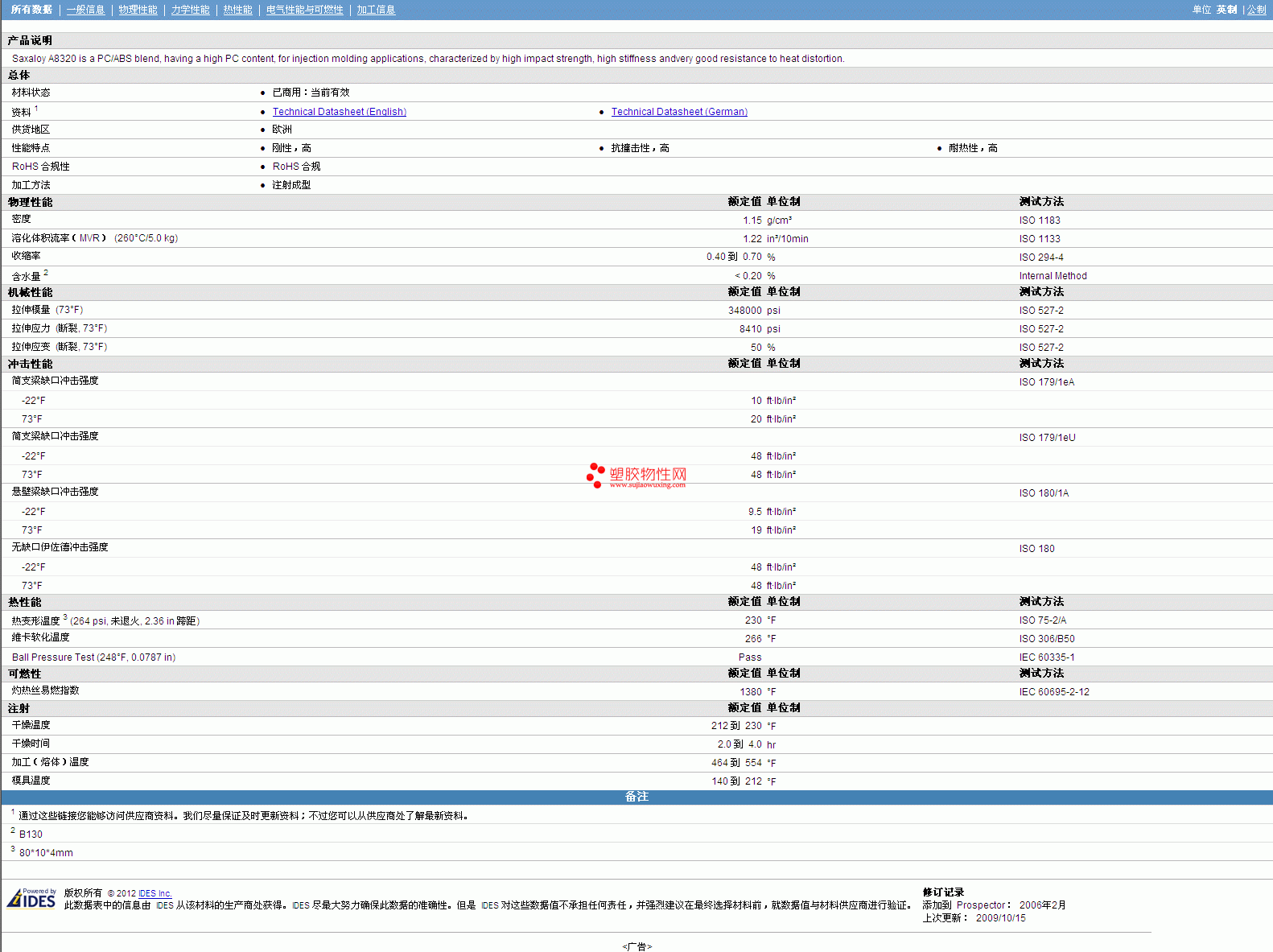Open the 力学性能 tab
The image size is (1273, 952).
[190, 10]
